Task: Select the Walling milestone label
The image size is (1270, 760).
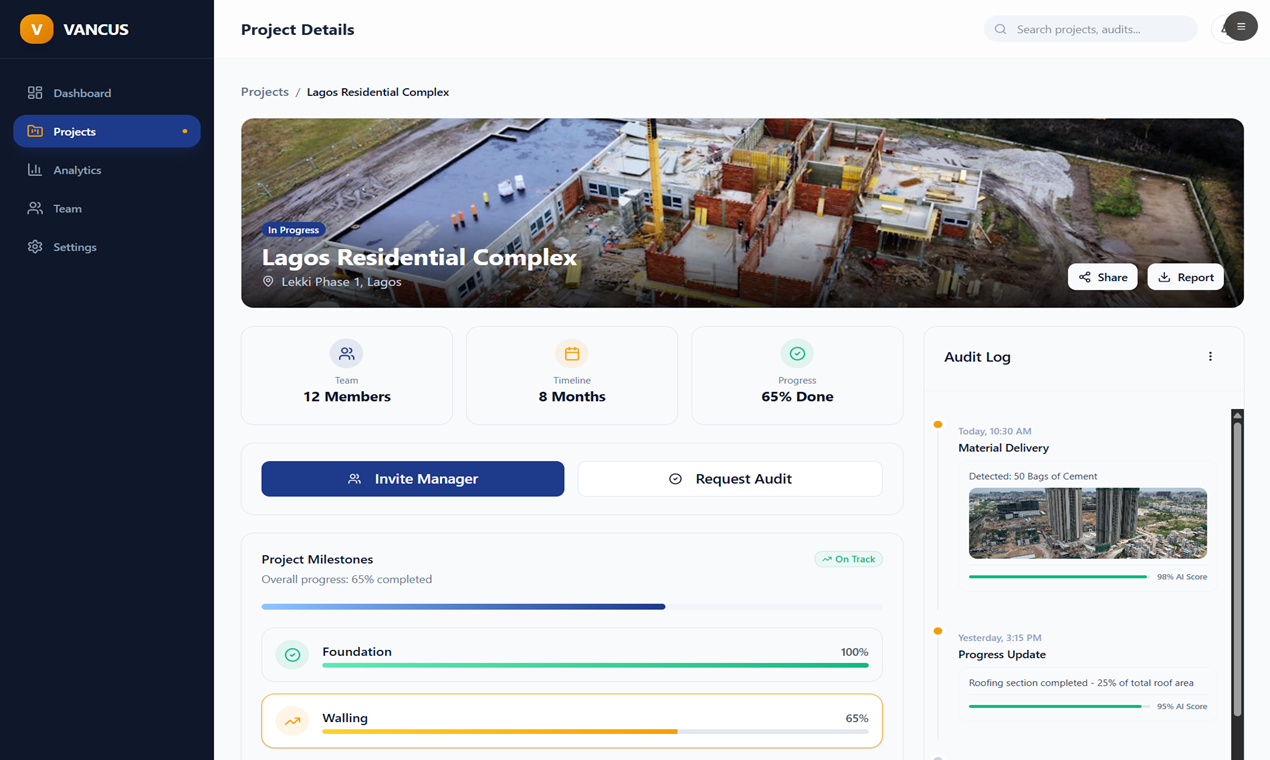Action: [x=345, y=718]
